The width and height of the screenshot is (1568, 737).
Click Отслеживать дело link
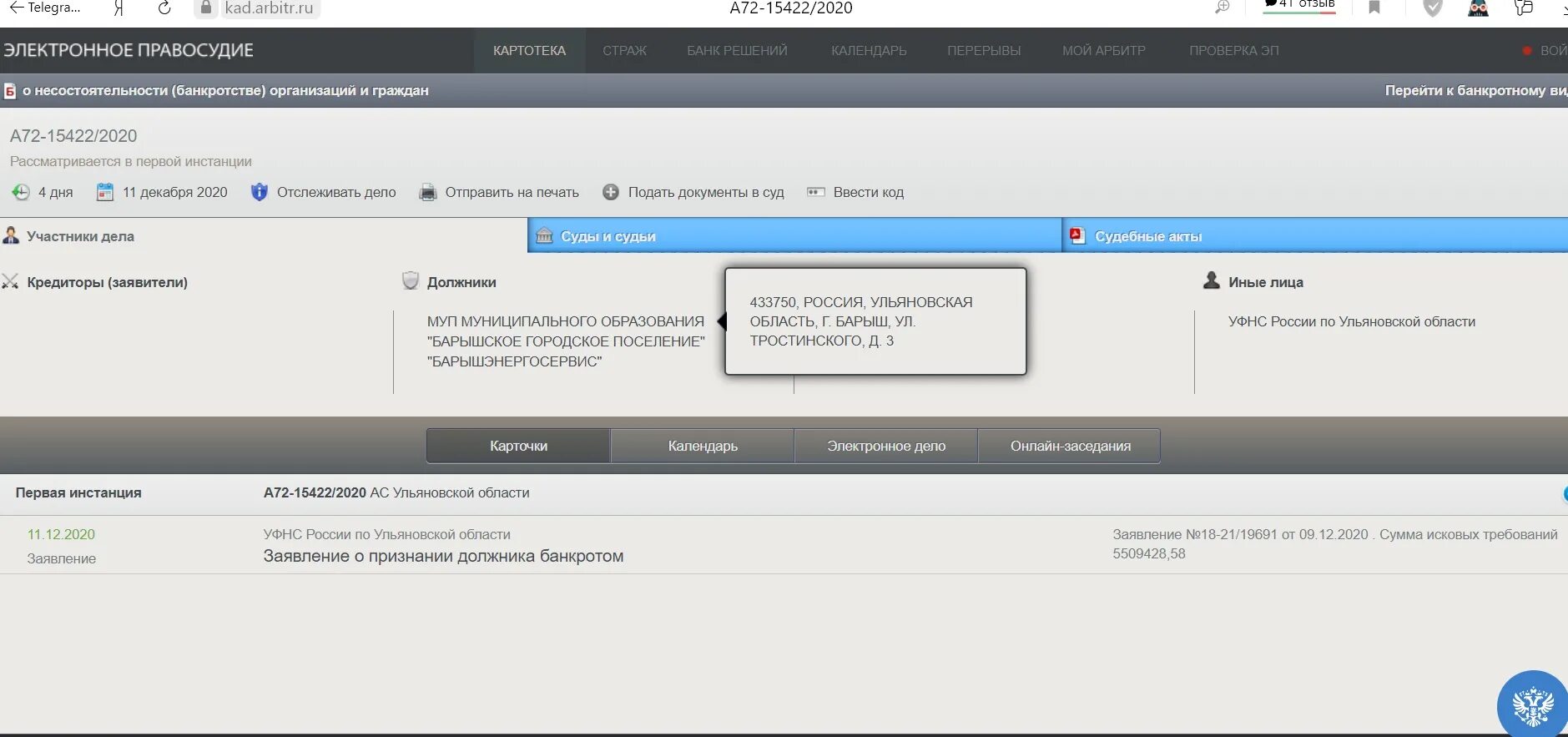[x=336, y=192]
